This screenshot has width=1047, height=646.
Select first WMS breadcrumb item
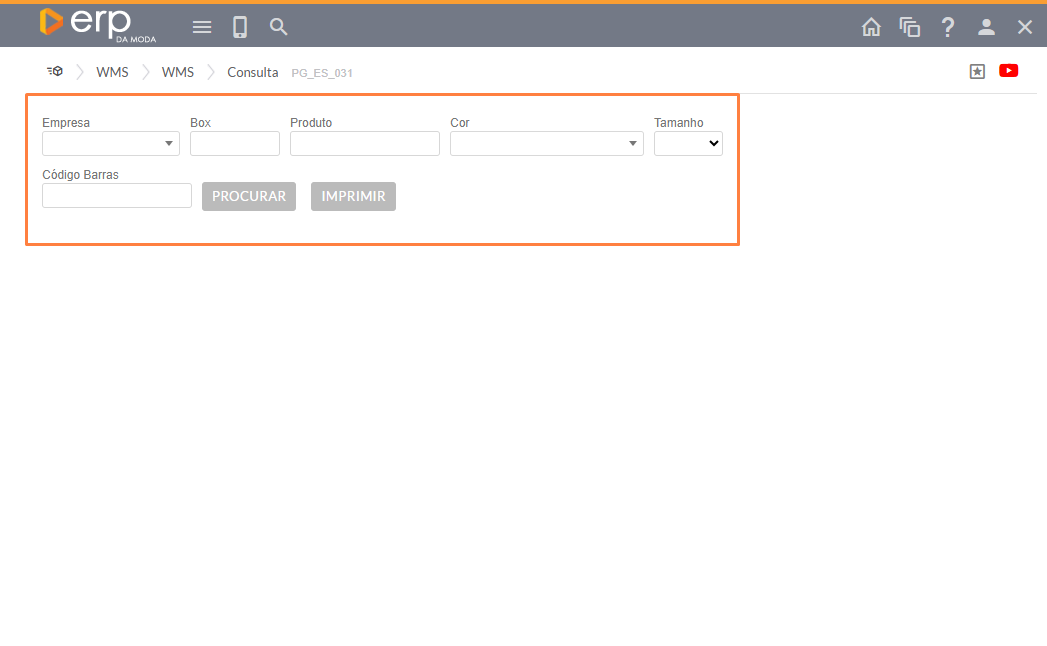click(x=112, y=72)
